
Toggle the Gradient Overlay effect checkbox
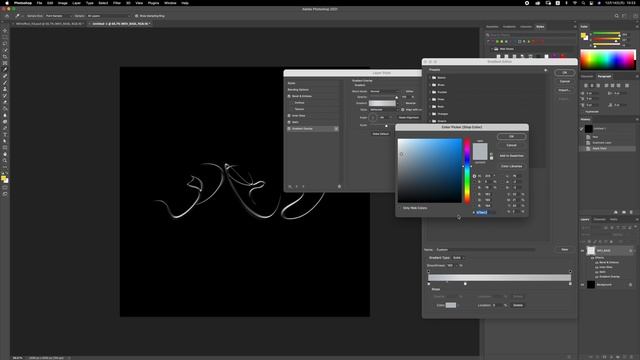tap(289, 129)
